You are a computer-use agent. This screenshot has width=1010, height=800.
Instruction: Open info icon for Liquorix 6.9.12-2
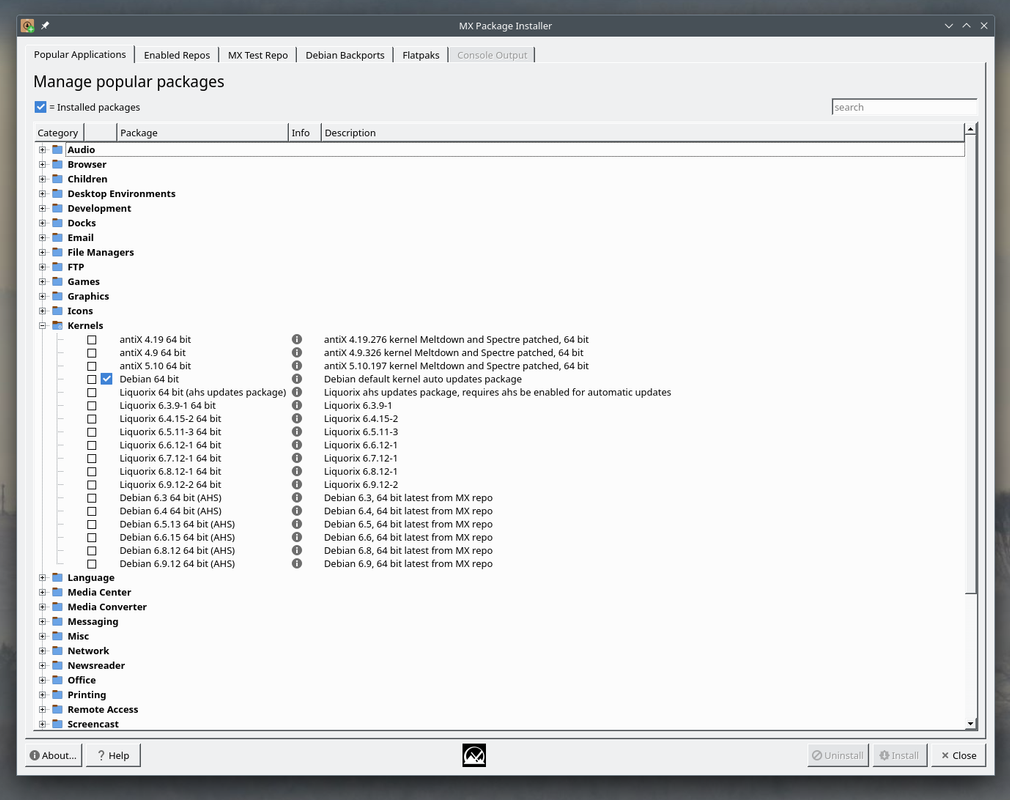pos(296,484)
